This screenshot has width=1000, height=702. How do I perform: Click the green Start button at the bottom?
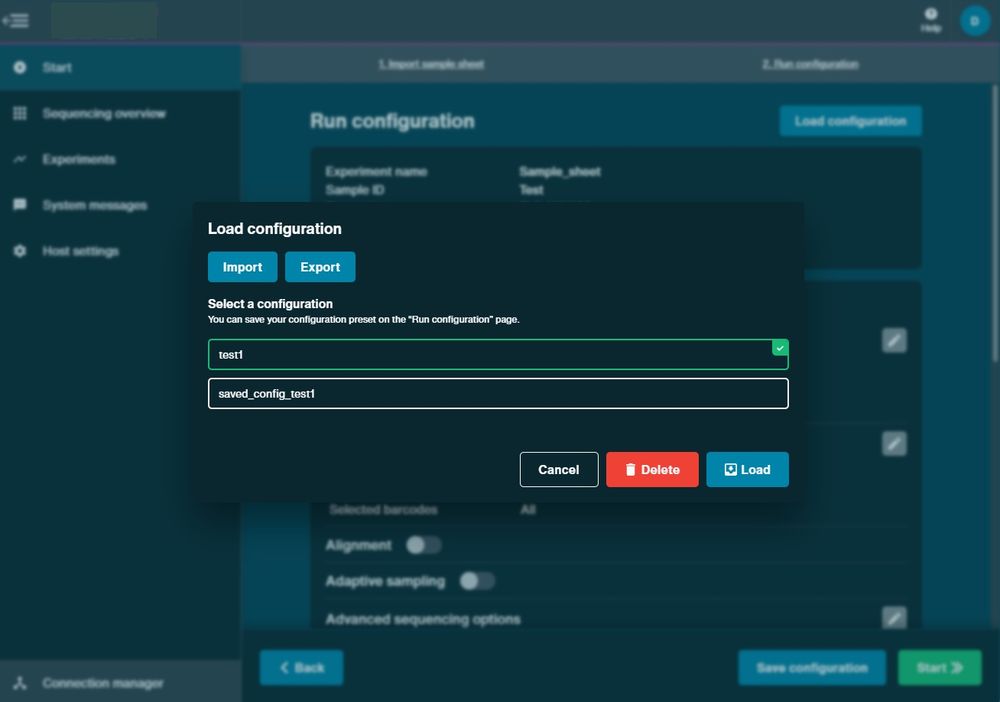(939, 668)
